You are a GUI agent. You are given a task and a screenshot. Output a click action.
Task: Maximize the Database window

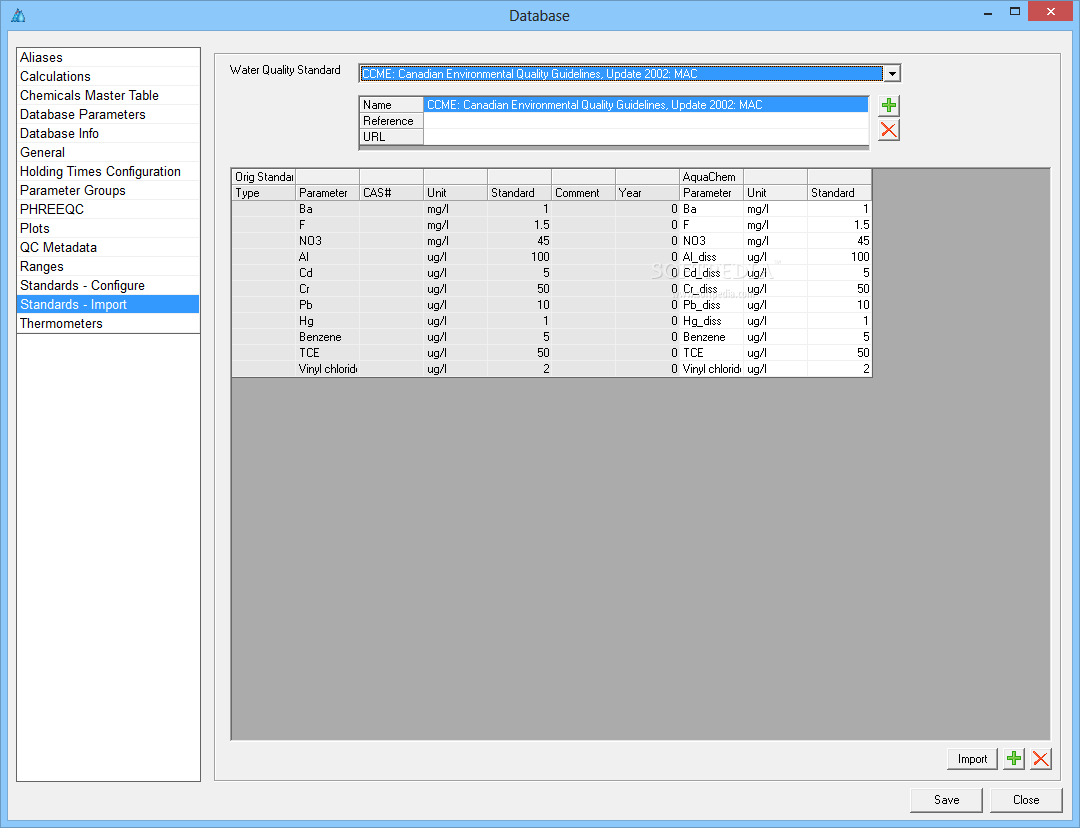pyautogui.click(x=1015, y=12)
